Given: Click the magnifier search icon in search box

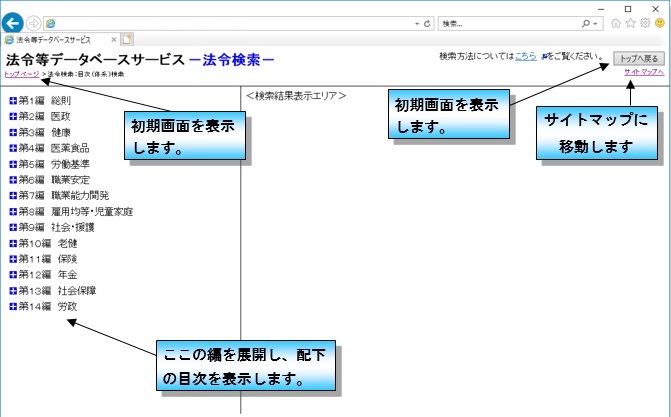Looking at the screenshot, I should (x=594, y=22).
